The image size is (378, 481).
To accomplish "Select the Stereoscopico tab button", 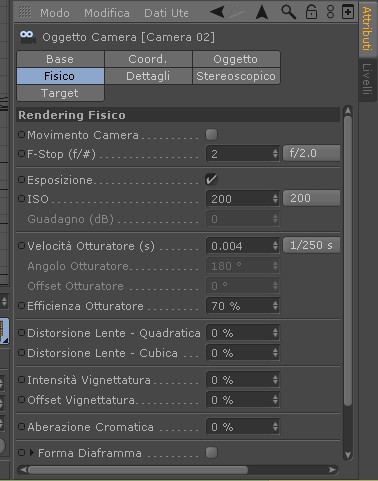I will (x=236, y=76).
